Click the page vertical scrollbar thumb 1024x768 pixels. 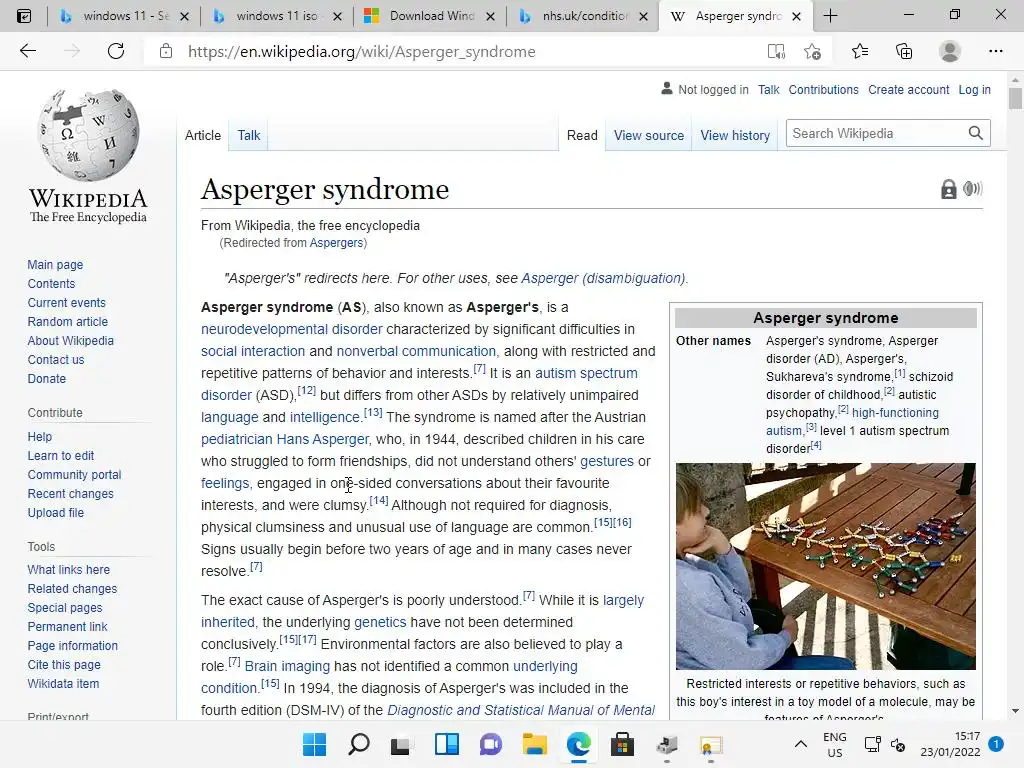click(x=1015, y=98)
